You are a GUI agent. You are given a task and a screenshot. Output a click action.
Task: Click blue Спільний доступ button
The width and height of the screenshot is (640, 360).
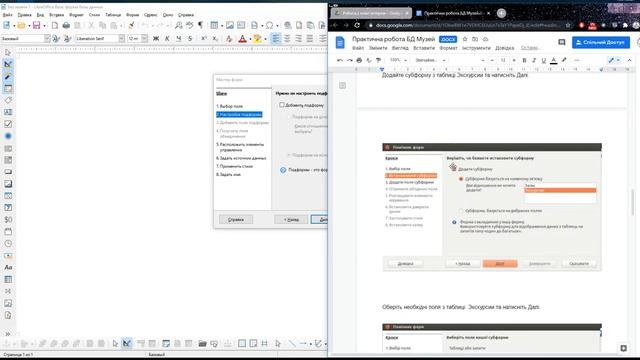(x=600, y=42)
